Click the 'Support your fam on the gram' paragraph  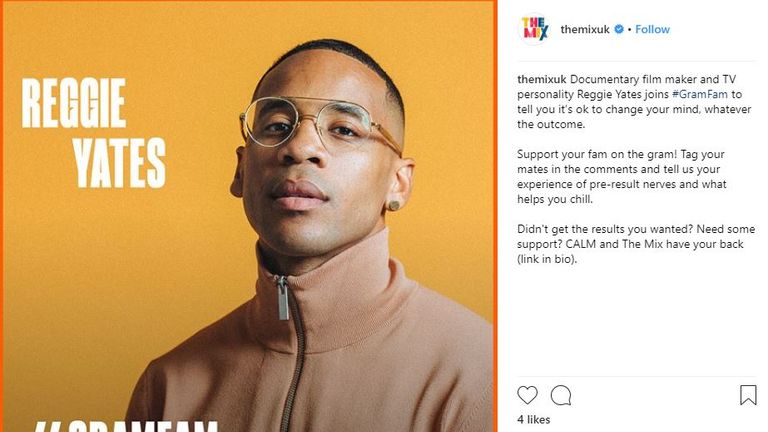pyautogui.click(x=622, y=177)
